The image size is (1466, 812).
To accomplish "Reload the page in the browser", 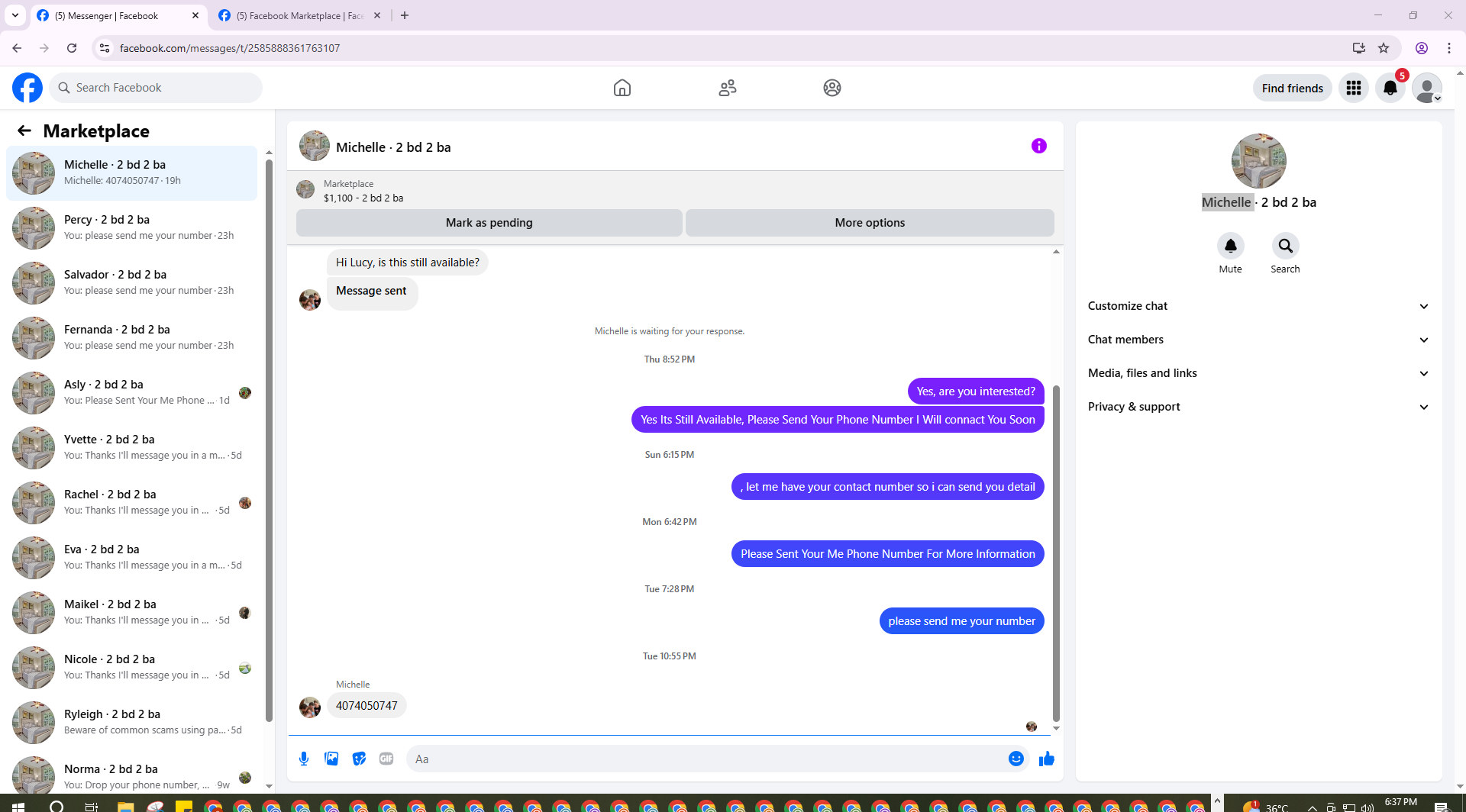I will [x=72, y=48].
